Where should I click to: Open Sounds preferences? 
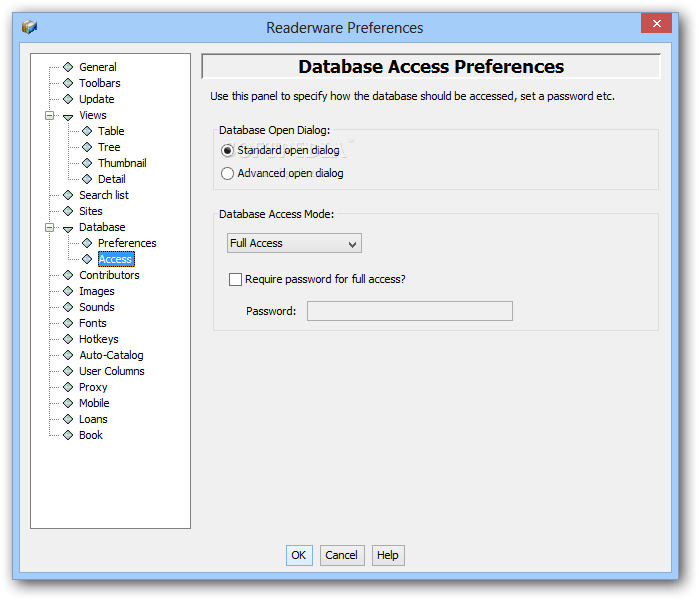97,307
